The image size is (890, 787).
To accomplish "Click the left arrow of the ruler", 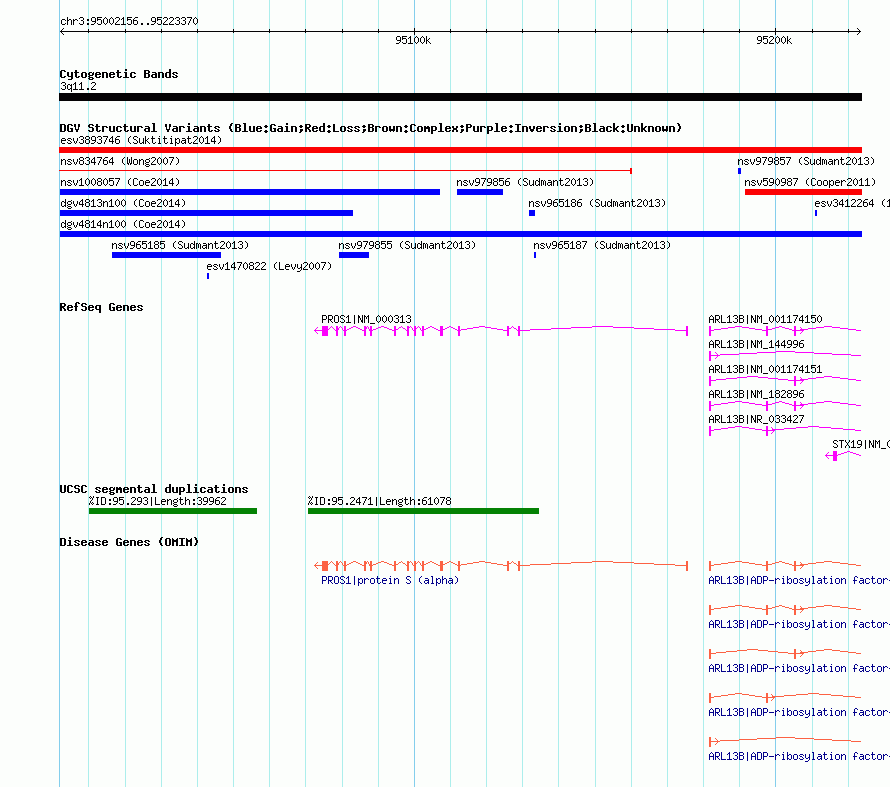I will tap(62, 32).
